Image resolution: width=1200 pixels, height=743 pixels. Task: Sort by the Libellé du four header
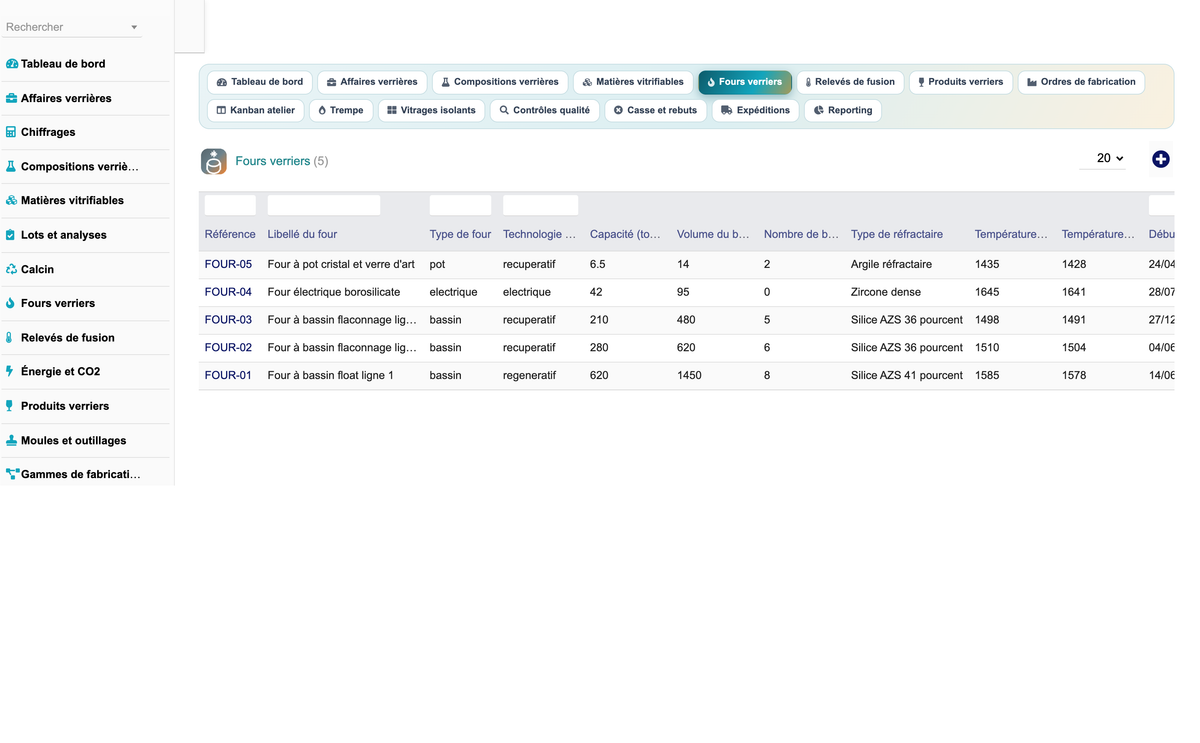click(x=302, y=234)
